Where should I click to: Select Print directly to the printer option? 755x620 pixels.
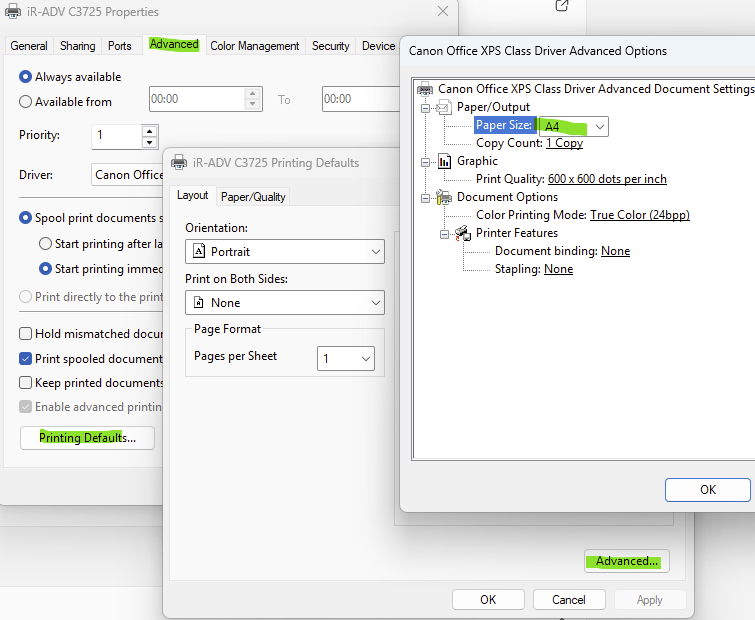coord(25,297)
